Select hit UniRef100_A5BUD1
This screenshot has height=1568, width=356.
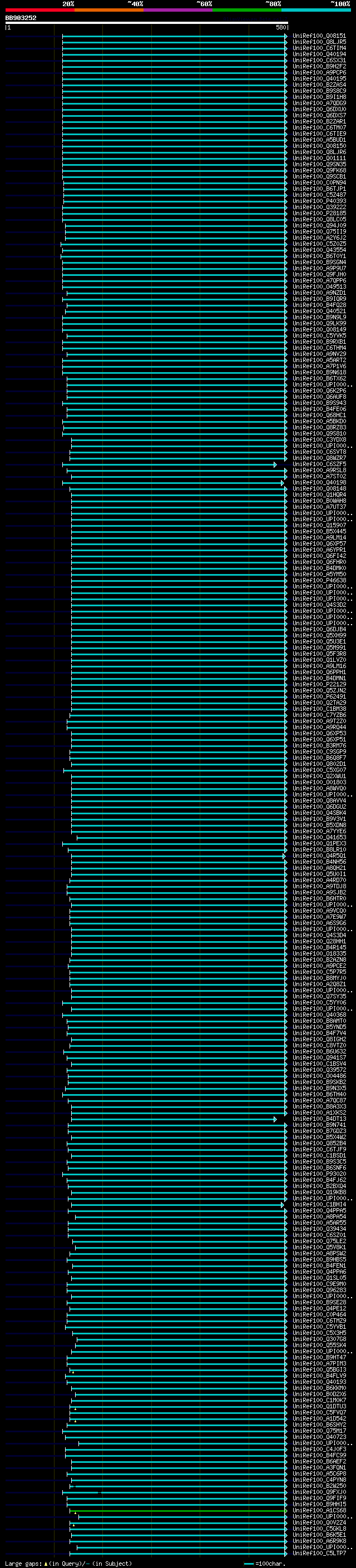[319, 140]
